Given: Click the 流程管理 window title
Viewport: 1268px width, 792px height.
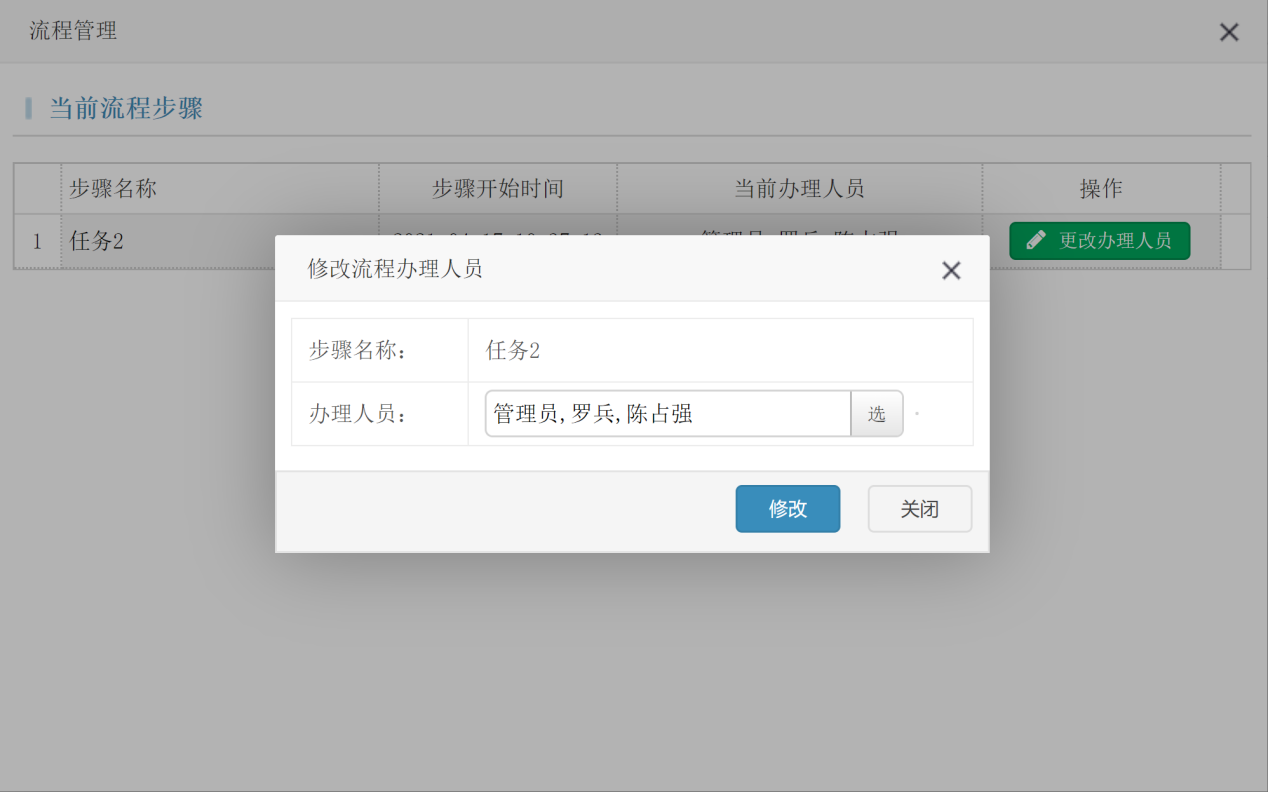Looking at the screenshot, I should pos(73,31).
